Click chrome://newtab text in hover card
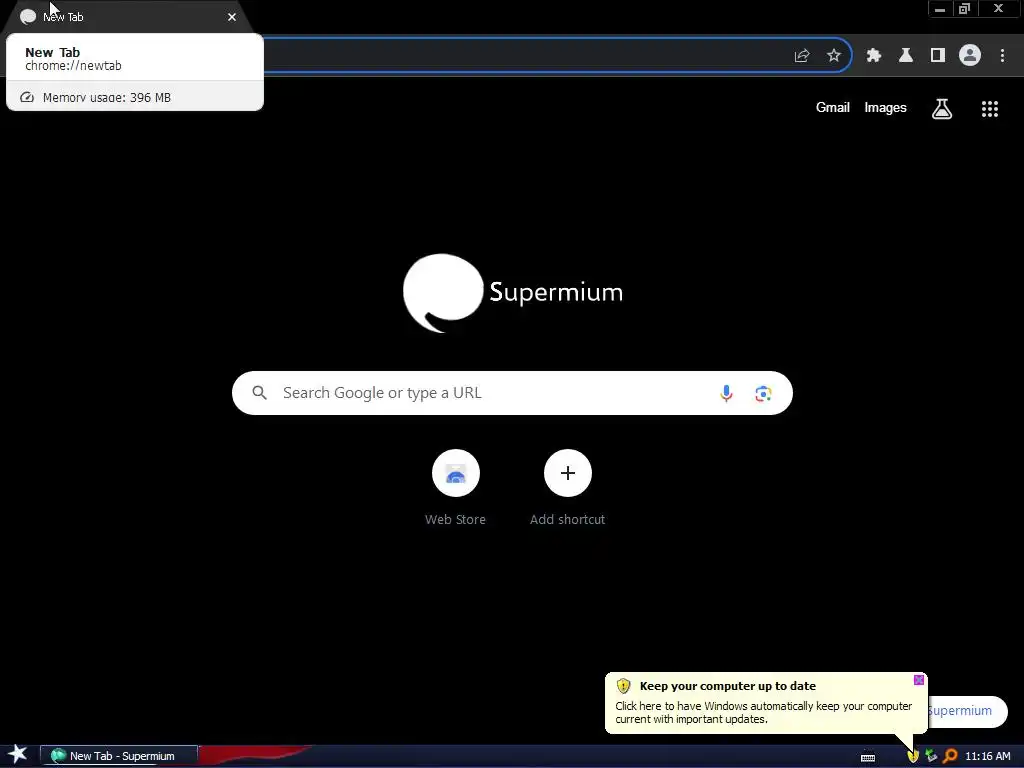1024x768 pixels. (x=73, y=66)
